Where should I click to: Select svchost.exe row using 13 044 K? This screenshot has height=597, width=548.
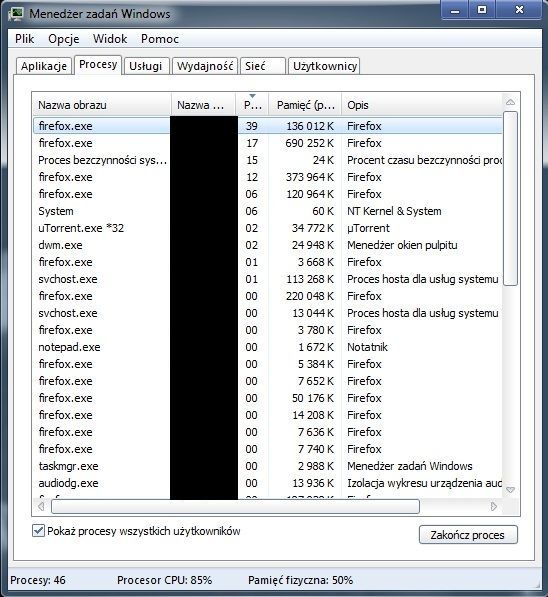point(268,313)
